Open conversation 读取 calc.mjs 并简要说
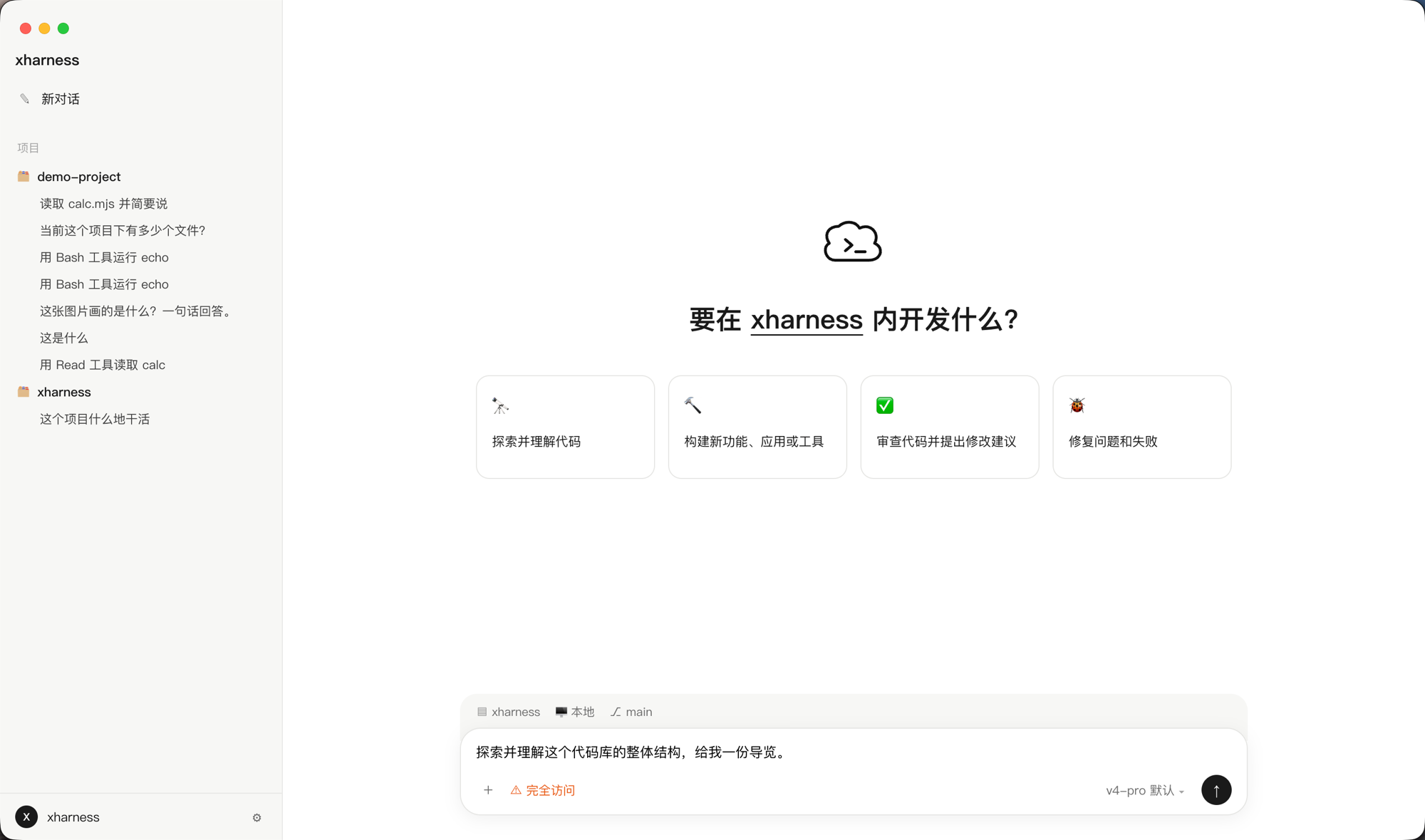 103,204
